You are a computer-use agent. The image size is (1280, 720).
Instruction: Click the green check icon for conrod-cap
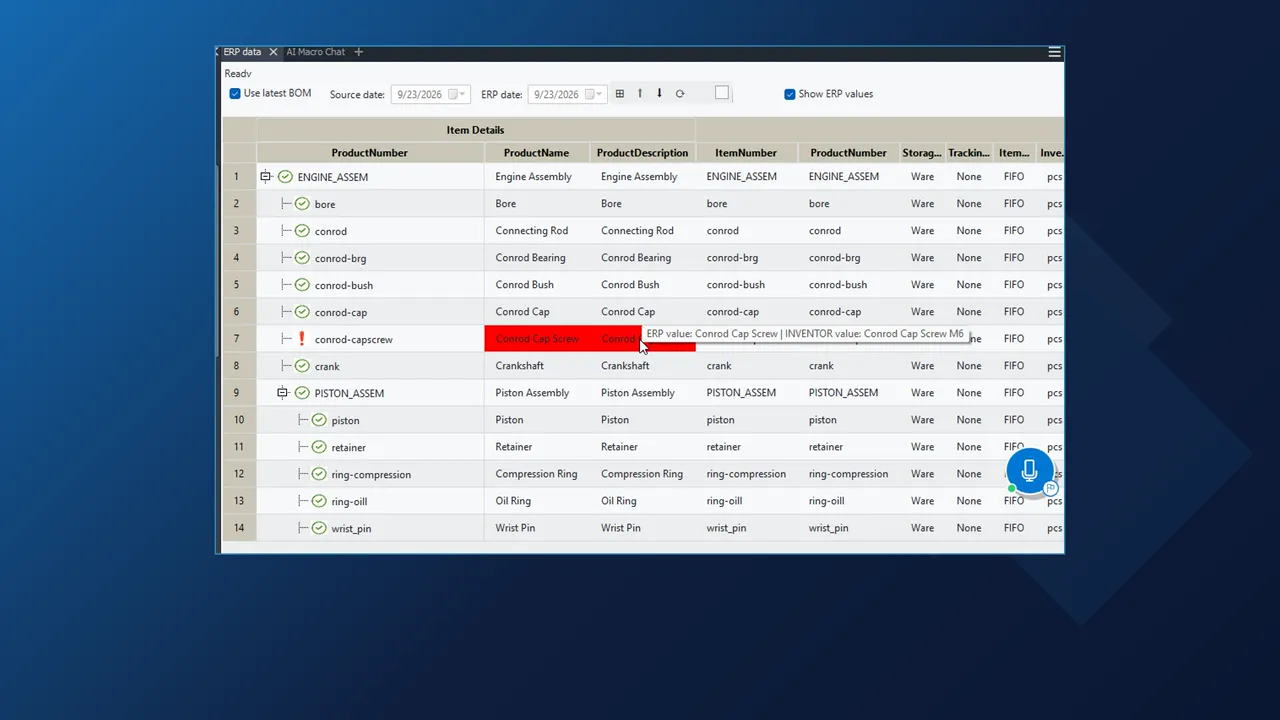point(302,312)
